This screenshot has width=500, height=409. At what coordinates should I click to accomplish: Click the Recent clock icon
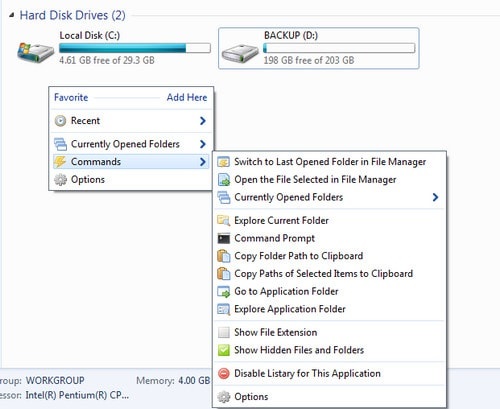point(60,121)
